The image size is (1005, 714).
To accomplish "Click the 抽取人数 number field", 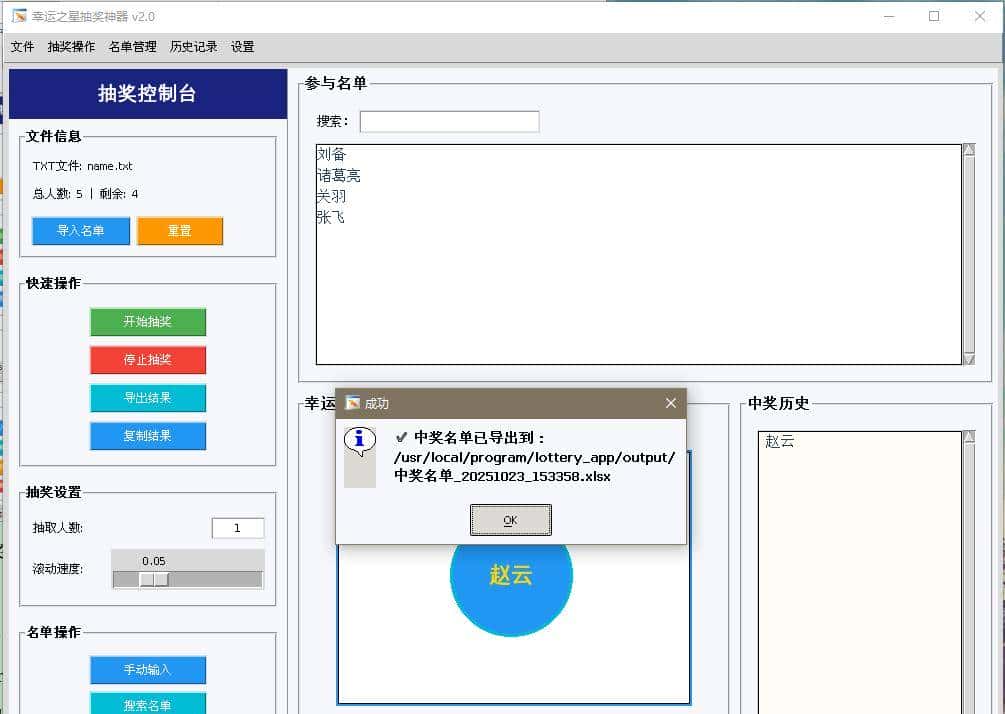I will coord(237,527).
